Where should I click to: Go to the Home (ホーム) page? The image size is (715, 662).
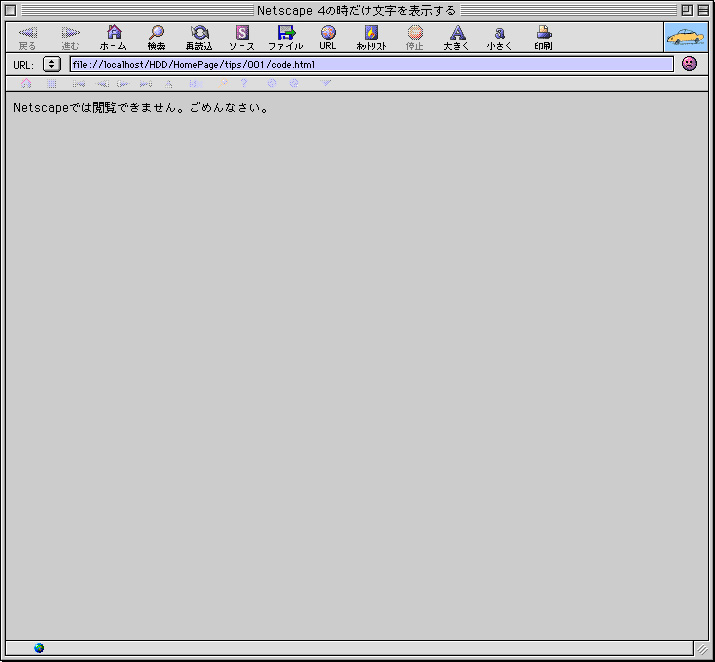click(113, 38)
